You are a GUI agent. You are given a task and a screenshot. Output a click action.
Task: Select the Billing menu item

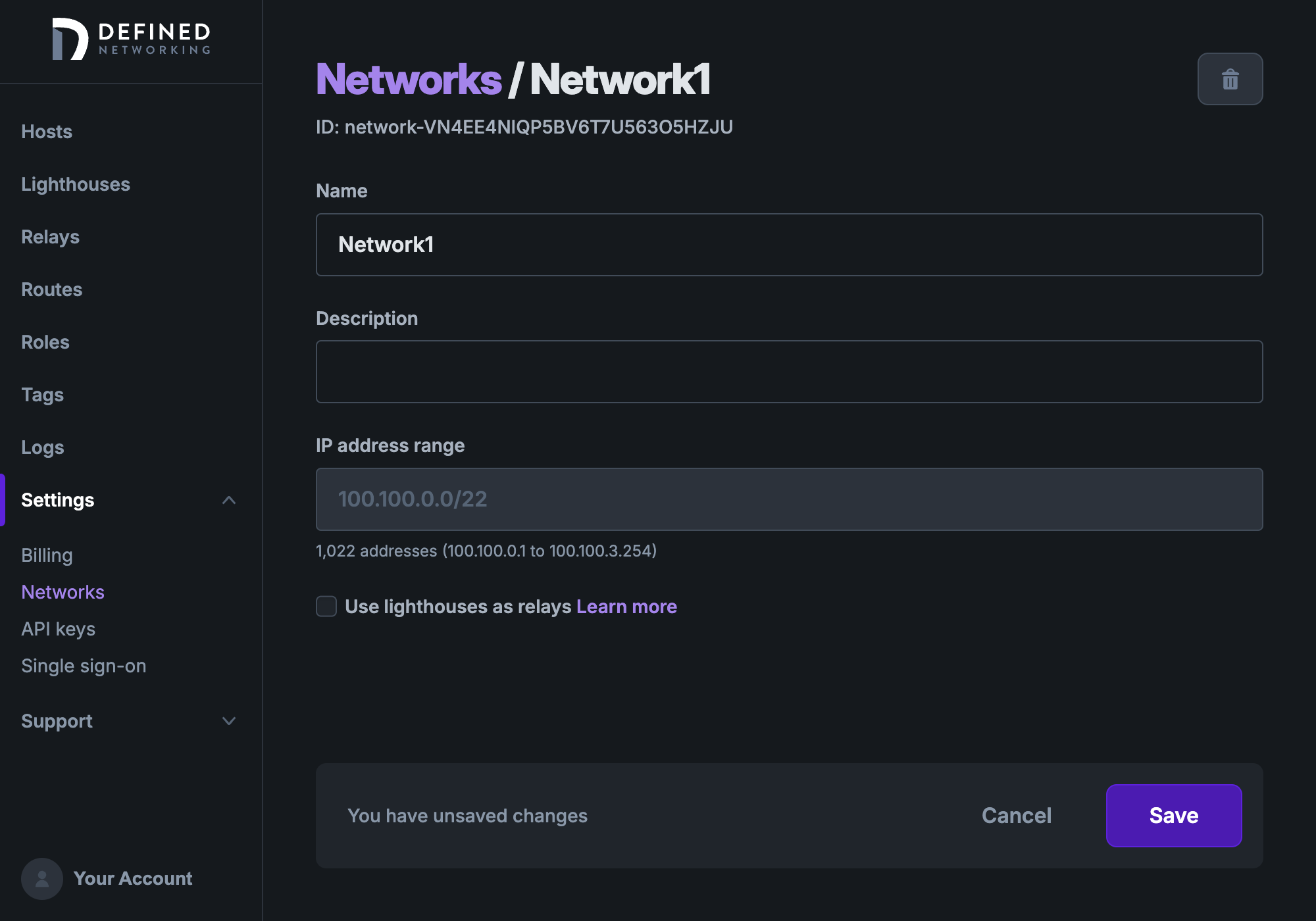tap(47, 555)
